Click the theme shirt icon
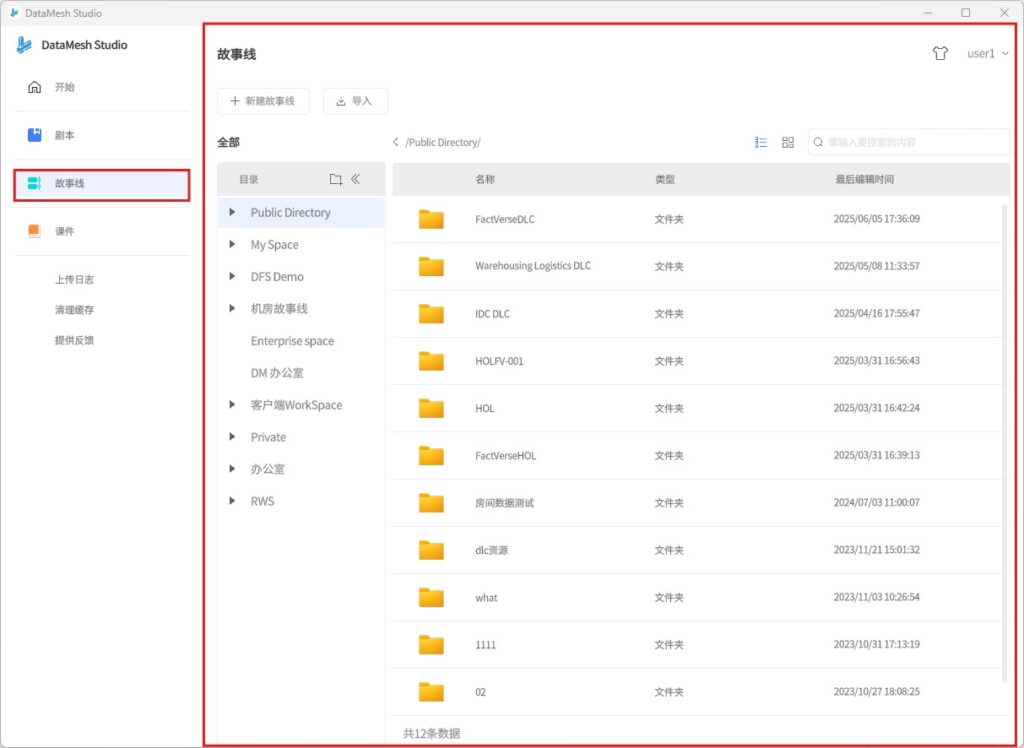 pyautogui.click(x=939, y=54)
